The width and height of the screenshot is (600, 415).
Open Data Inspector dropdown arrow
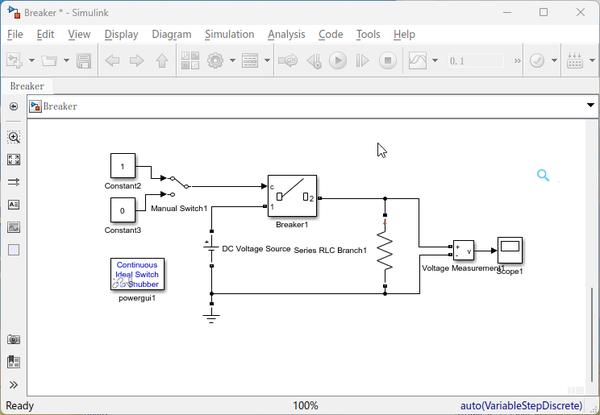coord(435,60)
